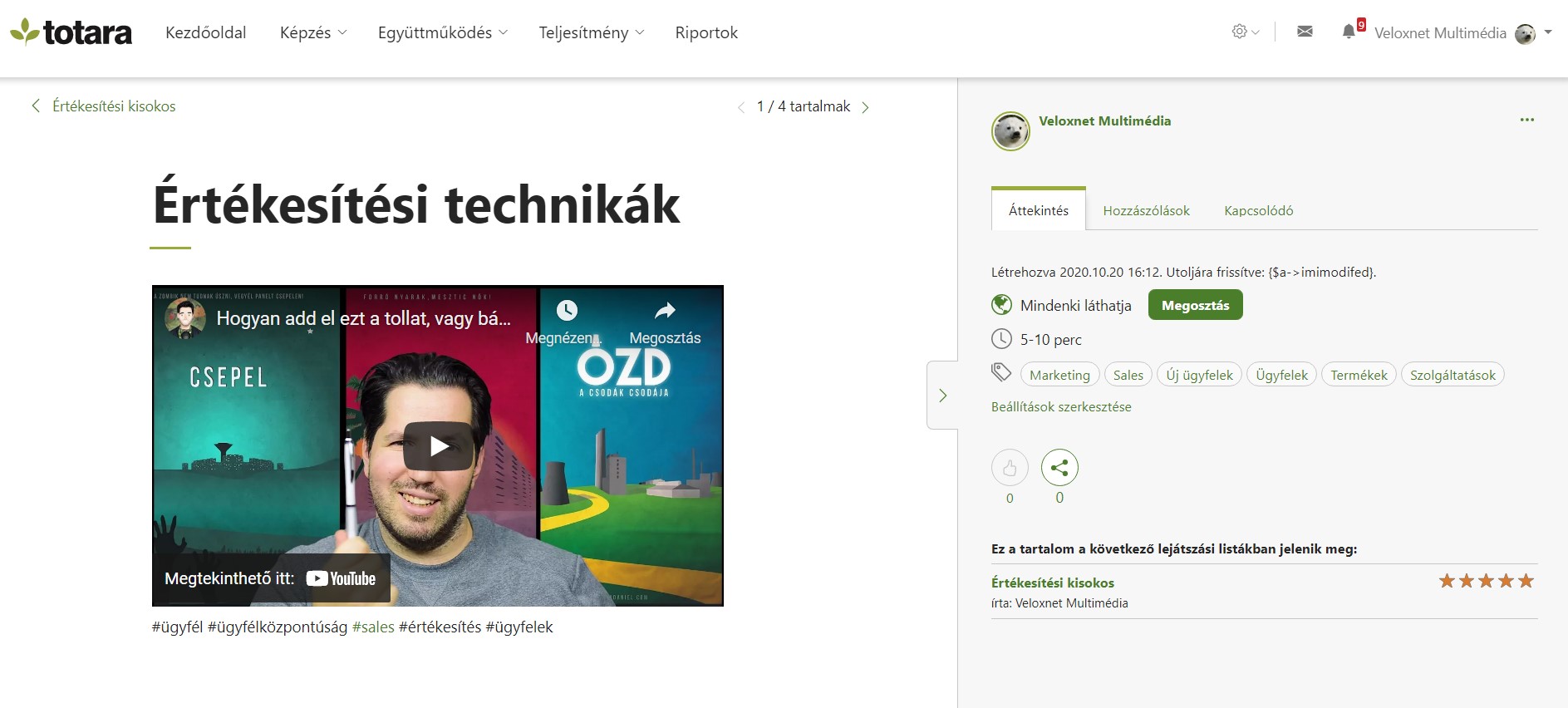Open the notifications bell icon
Screen dimensions: 1568x708
pos(1349,32)
